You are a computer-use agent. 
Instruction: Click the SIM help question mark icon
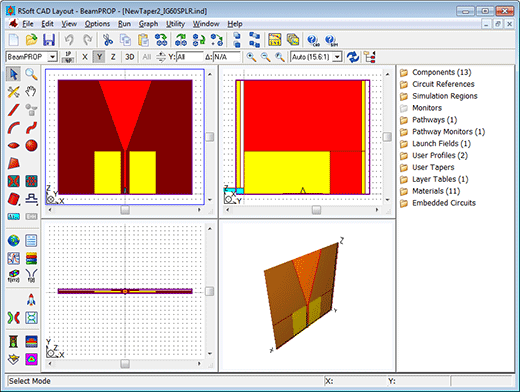coord(331,40)
